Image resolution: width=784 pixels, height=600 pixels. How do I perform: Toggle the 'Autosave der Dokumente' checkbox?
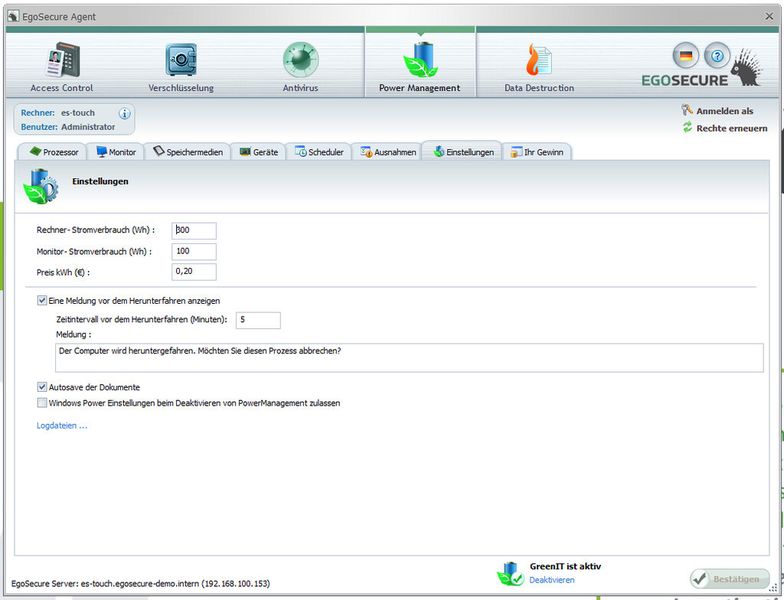pos(42,386)
